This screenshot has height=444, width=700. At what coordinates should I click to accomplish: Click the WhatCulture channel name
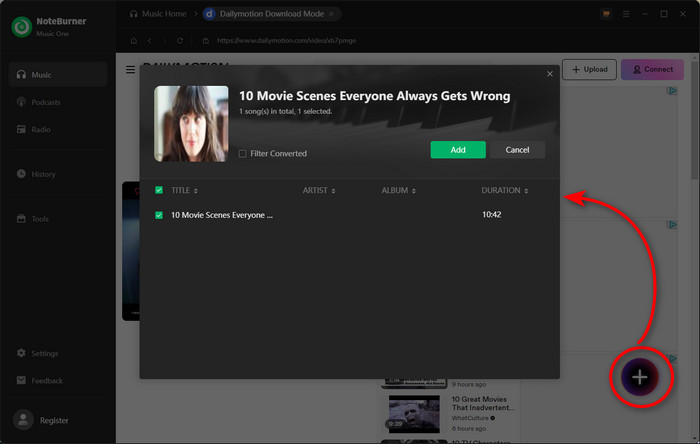tap(470, 418)
